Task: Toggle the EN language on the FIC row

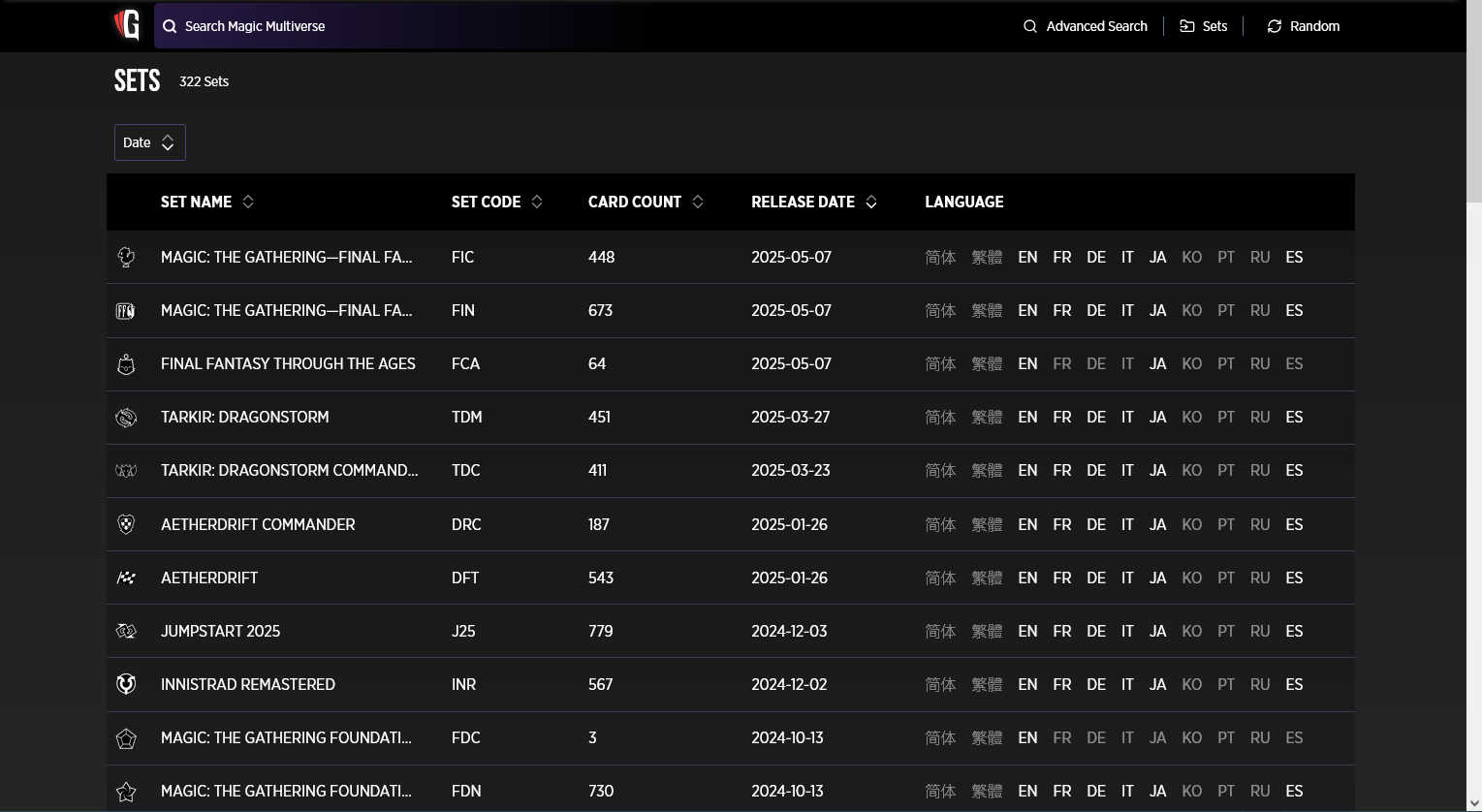Action: pyautogui.click(x=1027, y=257)
